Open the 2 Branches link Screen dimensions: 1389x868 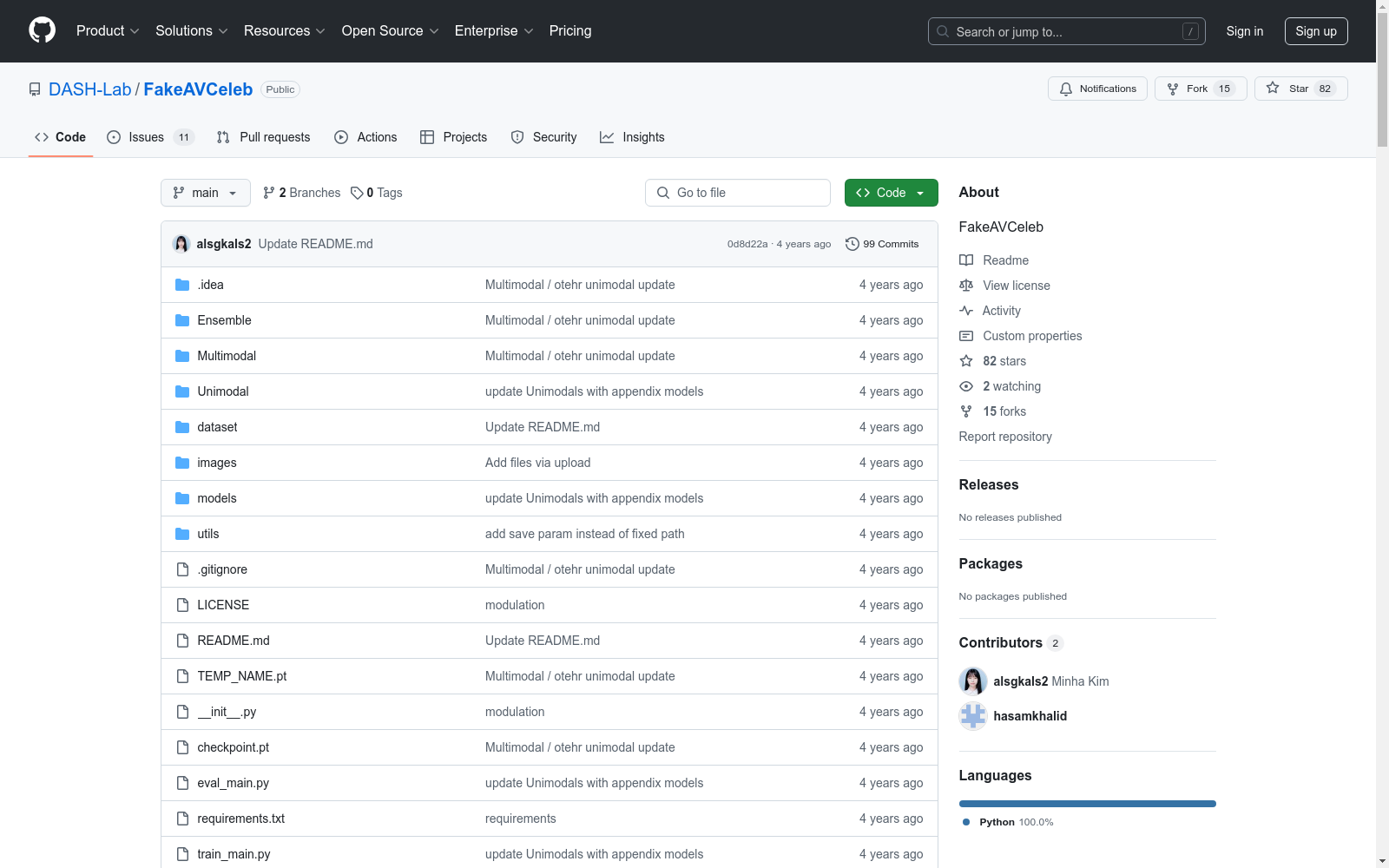[x=302, y=193]
